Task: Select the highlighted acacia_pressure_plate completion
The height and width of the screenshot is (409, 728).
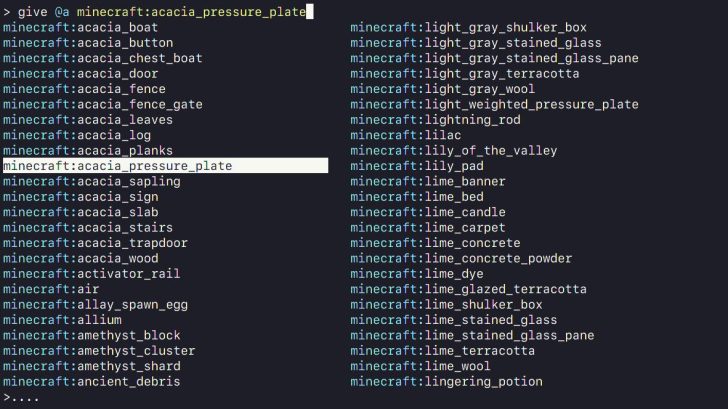Action: pyautogui.click(x=118, y=166)
